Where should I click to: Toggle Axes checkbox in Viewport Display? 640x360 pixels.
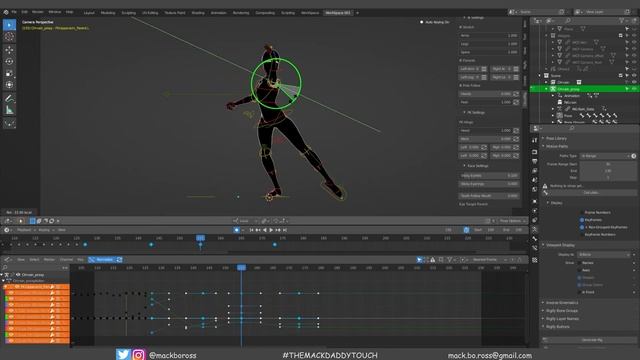point(580,270)
